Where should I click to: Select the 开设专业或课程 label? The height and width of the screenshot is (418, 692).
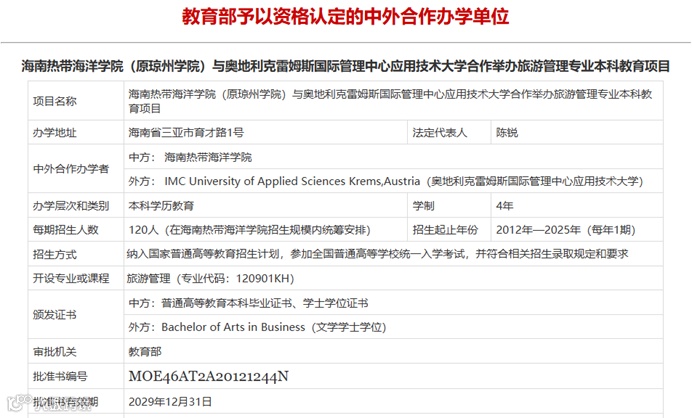71,278
